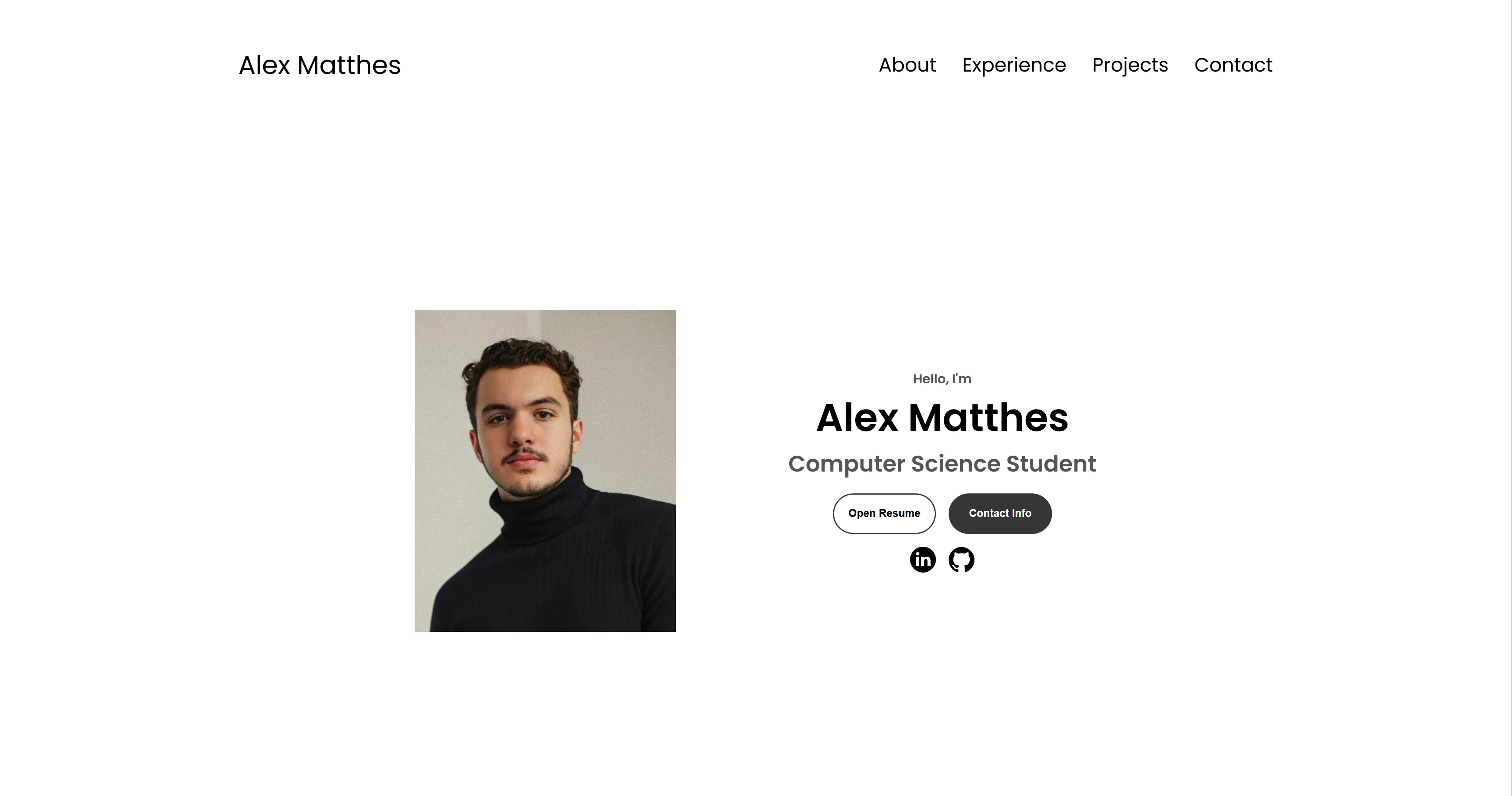Select the GitHub octocat icon
1512x796 pixels.
[x=961, y=559]
